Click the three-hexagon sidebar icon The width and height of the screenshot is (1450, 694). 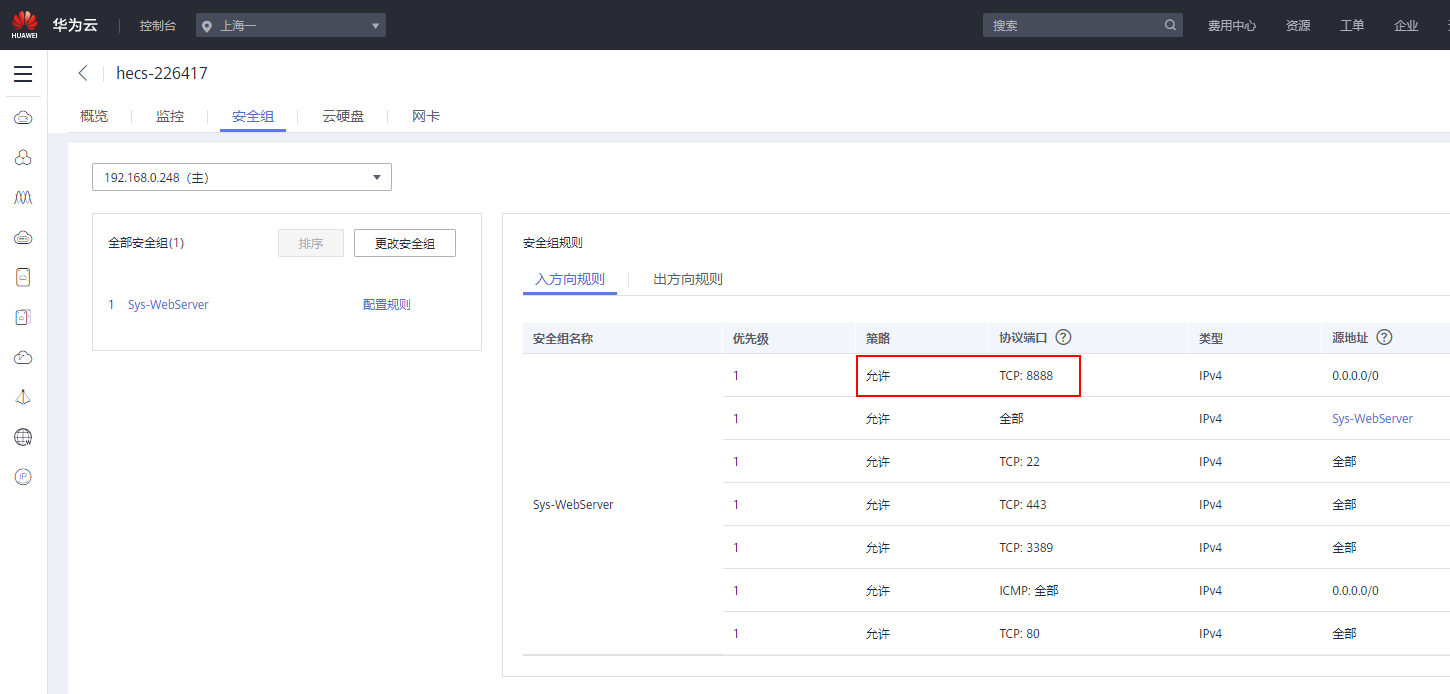(x=23, y=158)
